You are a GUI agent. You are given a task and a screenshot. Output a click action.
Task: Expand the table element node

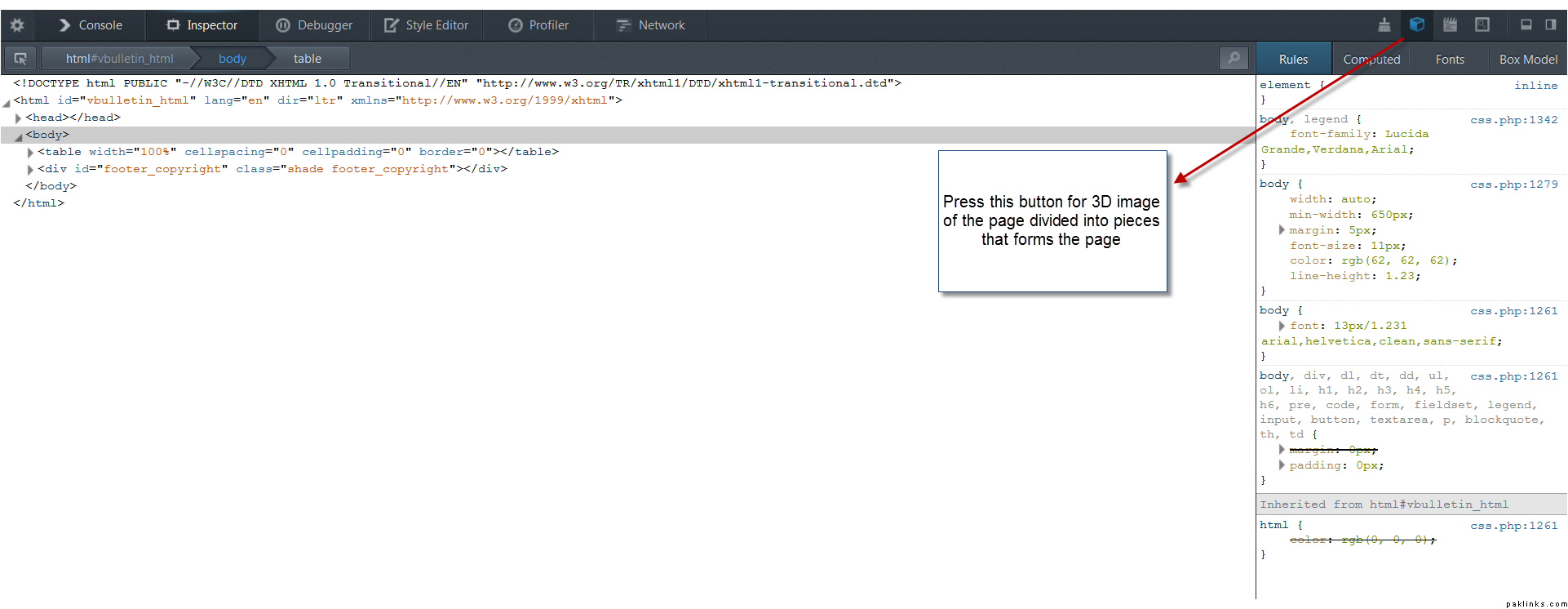click(x=30, y=153)
